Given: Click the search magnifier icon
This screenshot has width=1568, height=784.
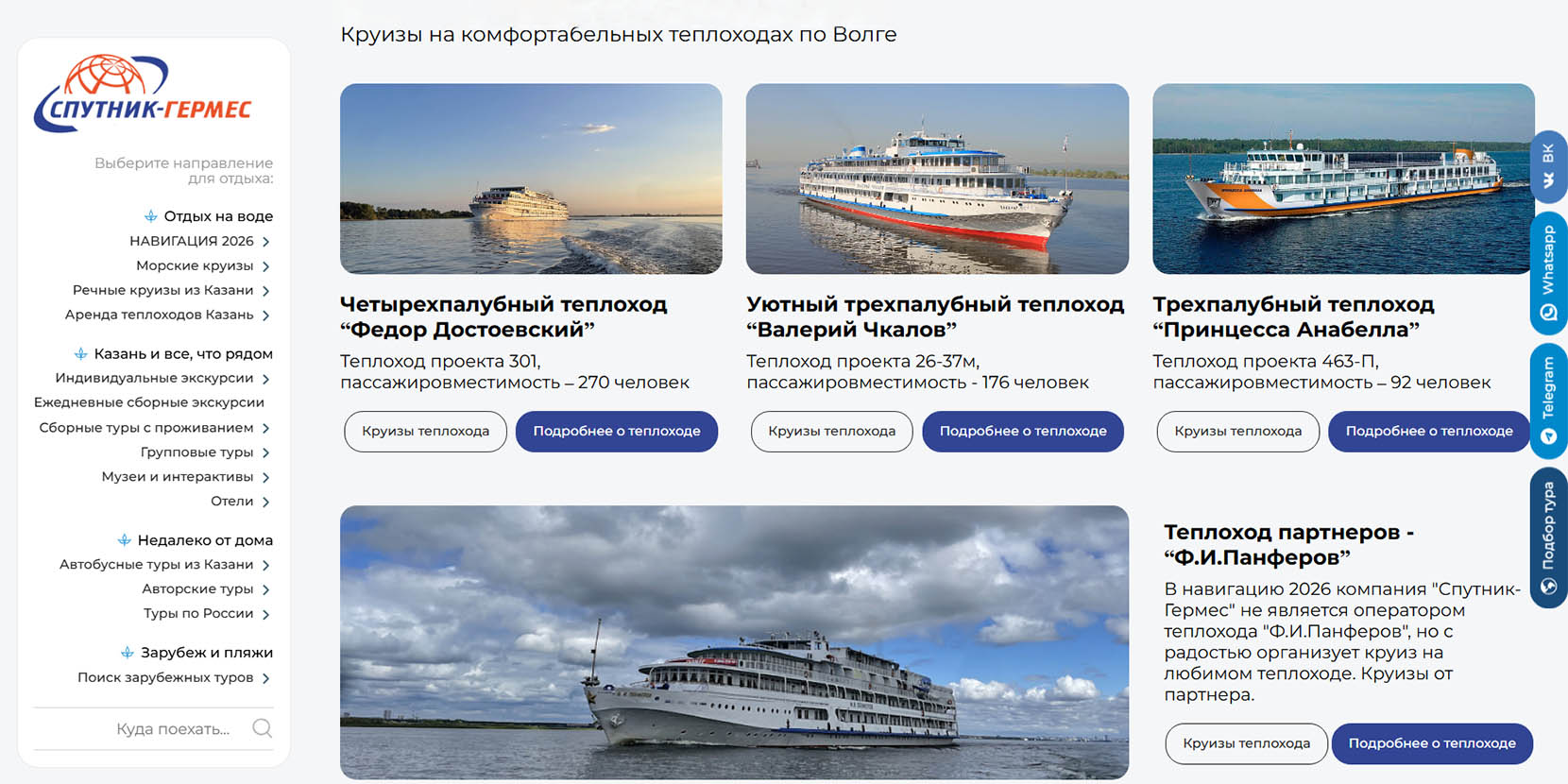Looking at the screenshot, I should click(263, 728).
